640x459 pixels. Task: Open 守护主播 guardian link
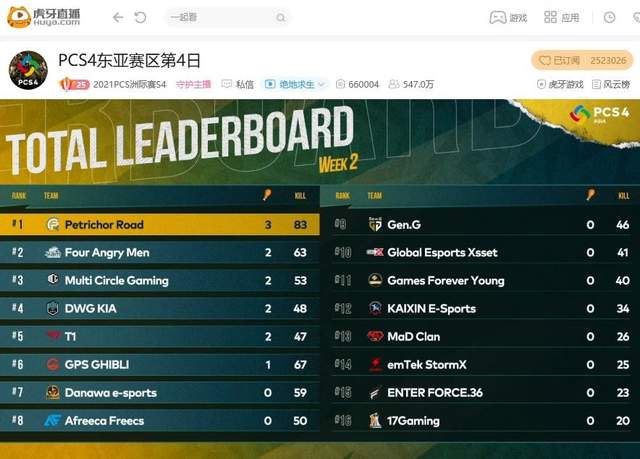pos(193,84)
